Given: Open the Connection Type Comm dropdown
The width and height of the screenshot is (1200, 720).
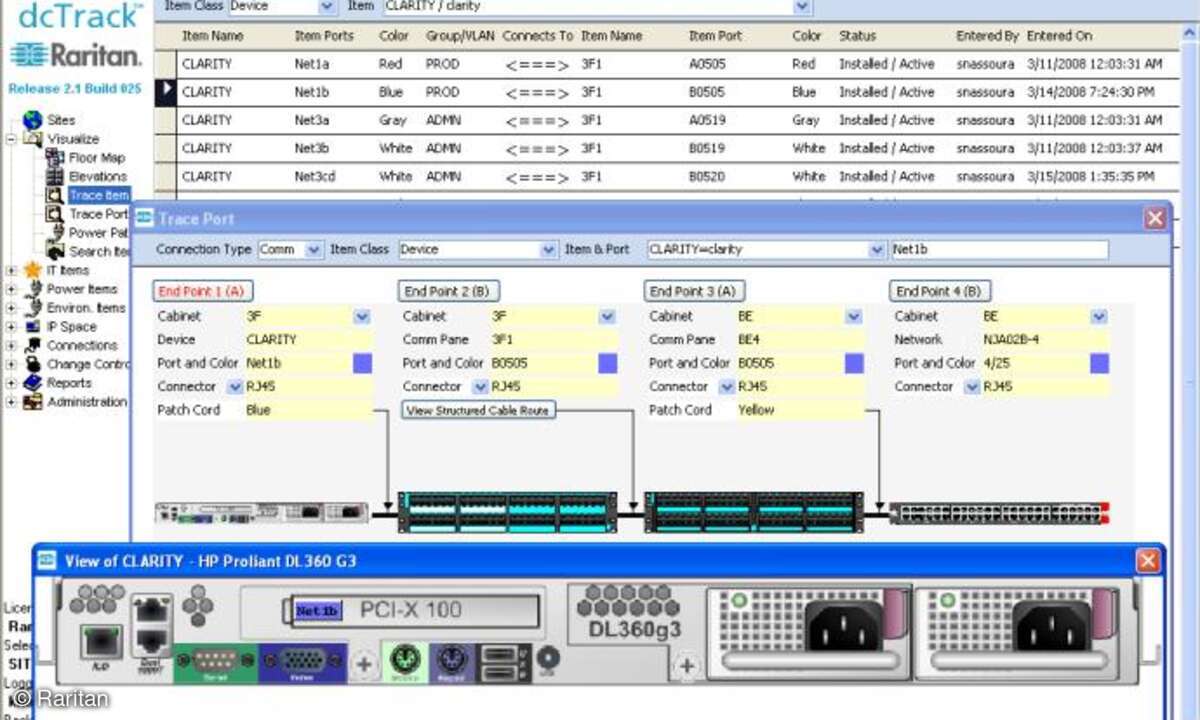Looking at the screenshot, I should pos(315,249).
